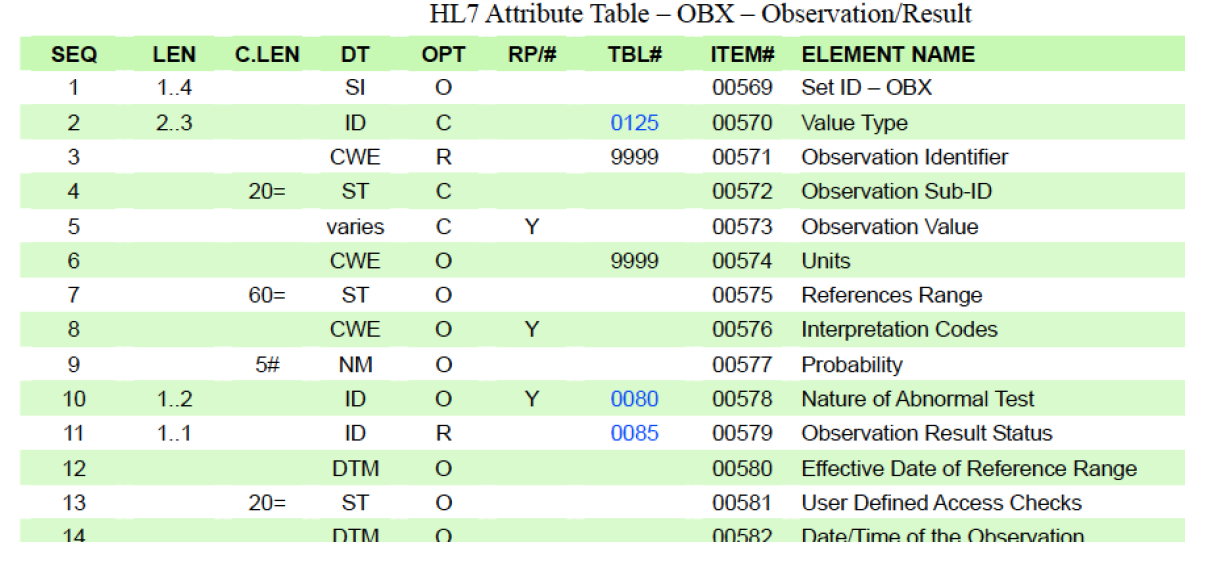Select the "Value Type" element name
The width and height of the screenshot is (1214, 577).
(854, 123)
